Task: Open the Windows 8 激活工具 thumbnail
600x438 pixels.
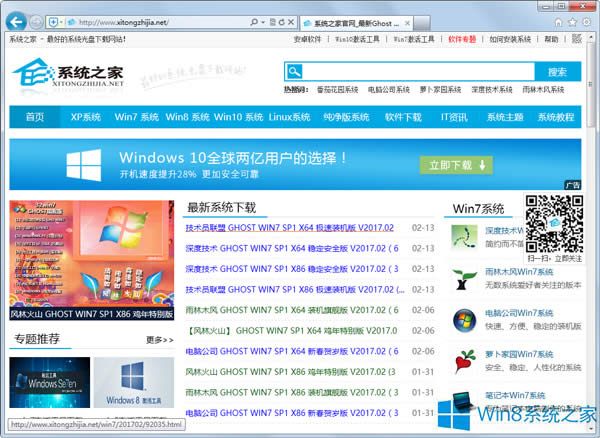Action: point(134,382)
